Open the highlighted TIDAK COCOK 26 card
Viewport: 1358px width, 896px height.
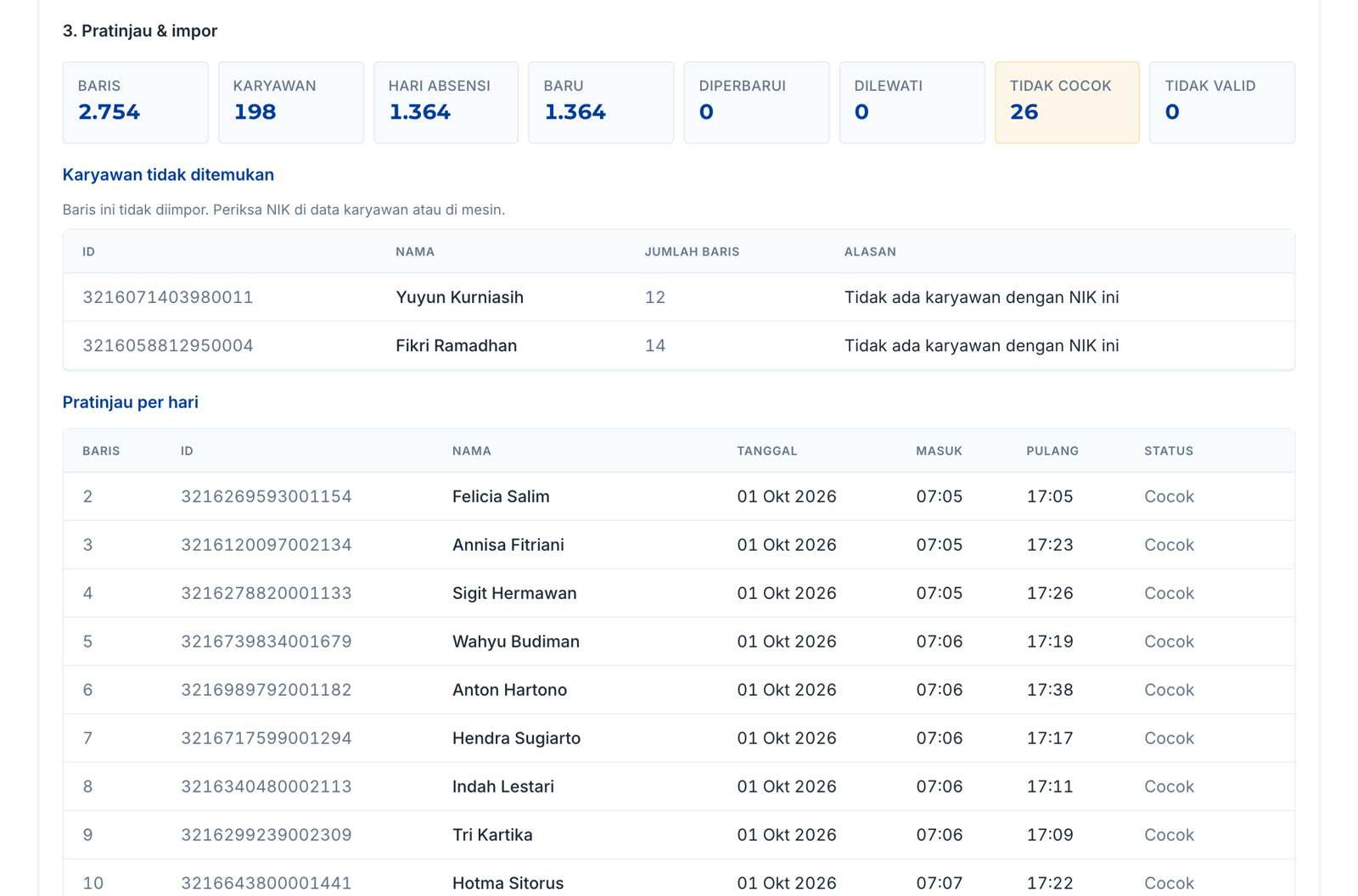(1067, 102)
